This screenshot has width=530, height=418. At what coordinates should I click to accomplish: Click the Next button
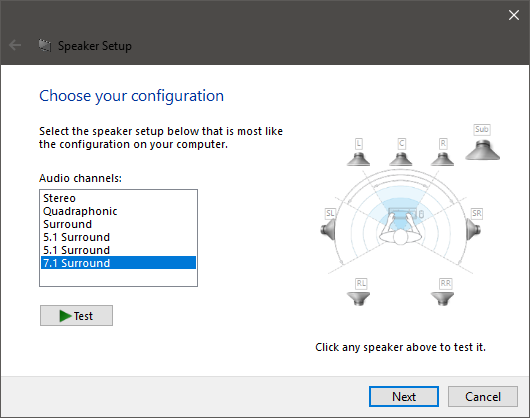404,396
